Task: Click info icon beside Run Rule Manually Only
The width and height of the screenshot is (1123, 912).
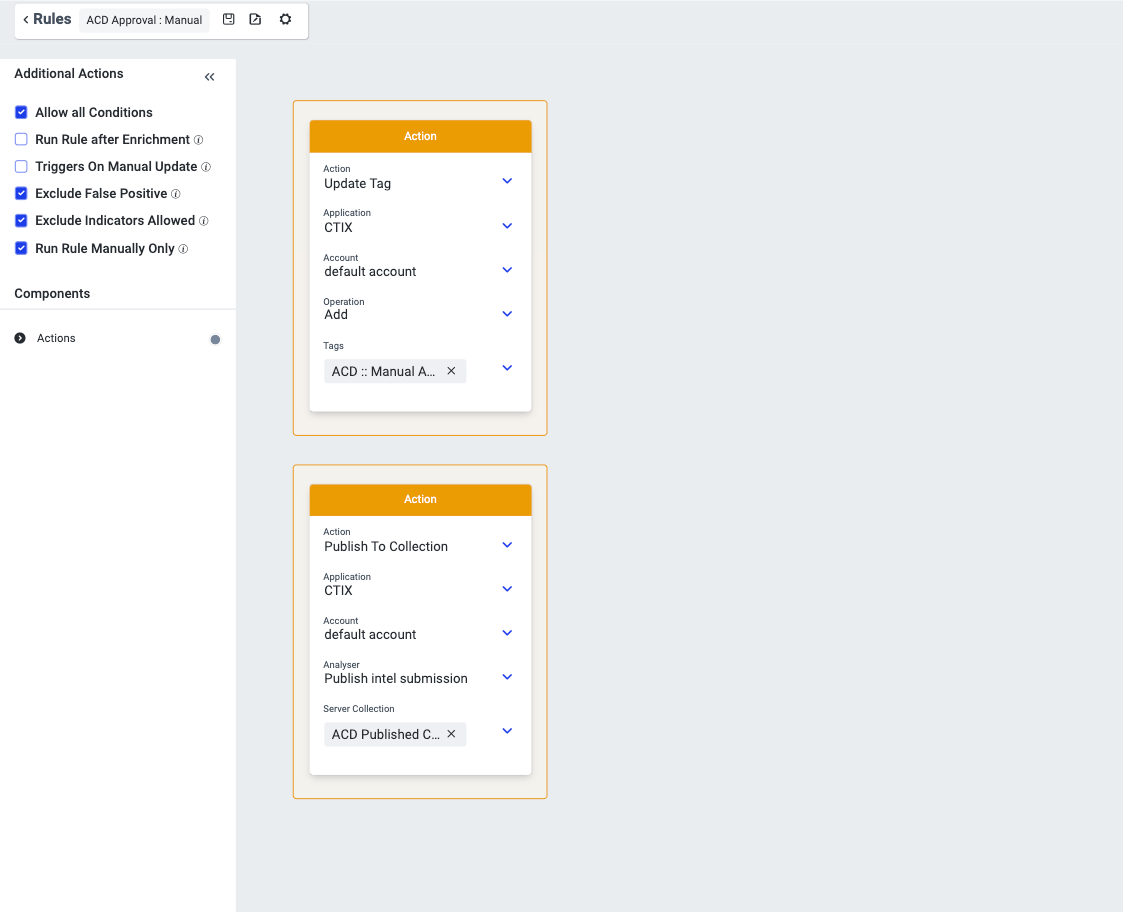Action: pos(183,249)
